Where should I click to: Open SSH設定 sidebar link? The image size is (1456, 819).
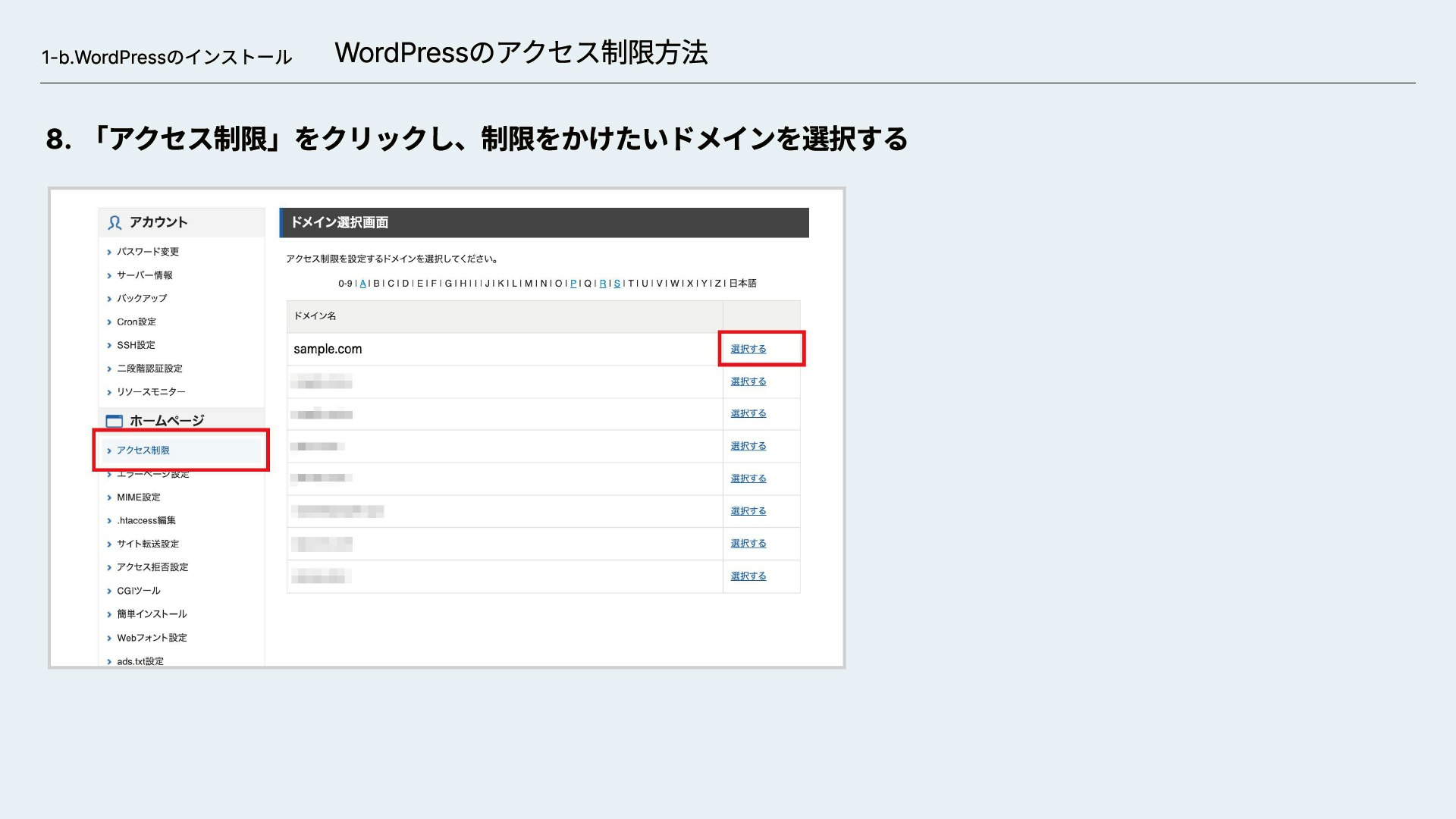136,345
